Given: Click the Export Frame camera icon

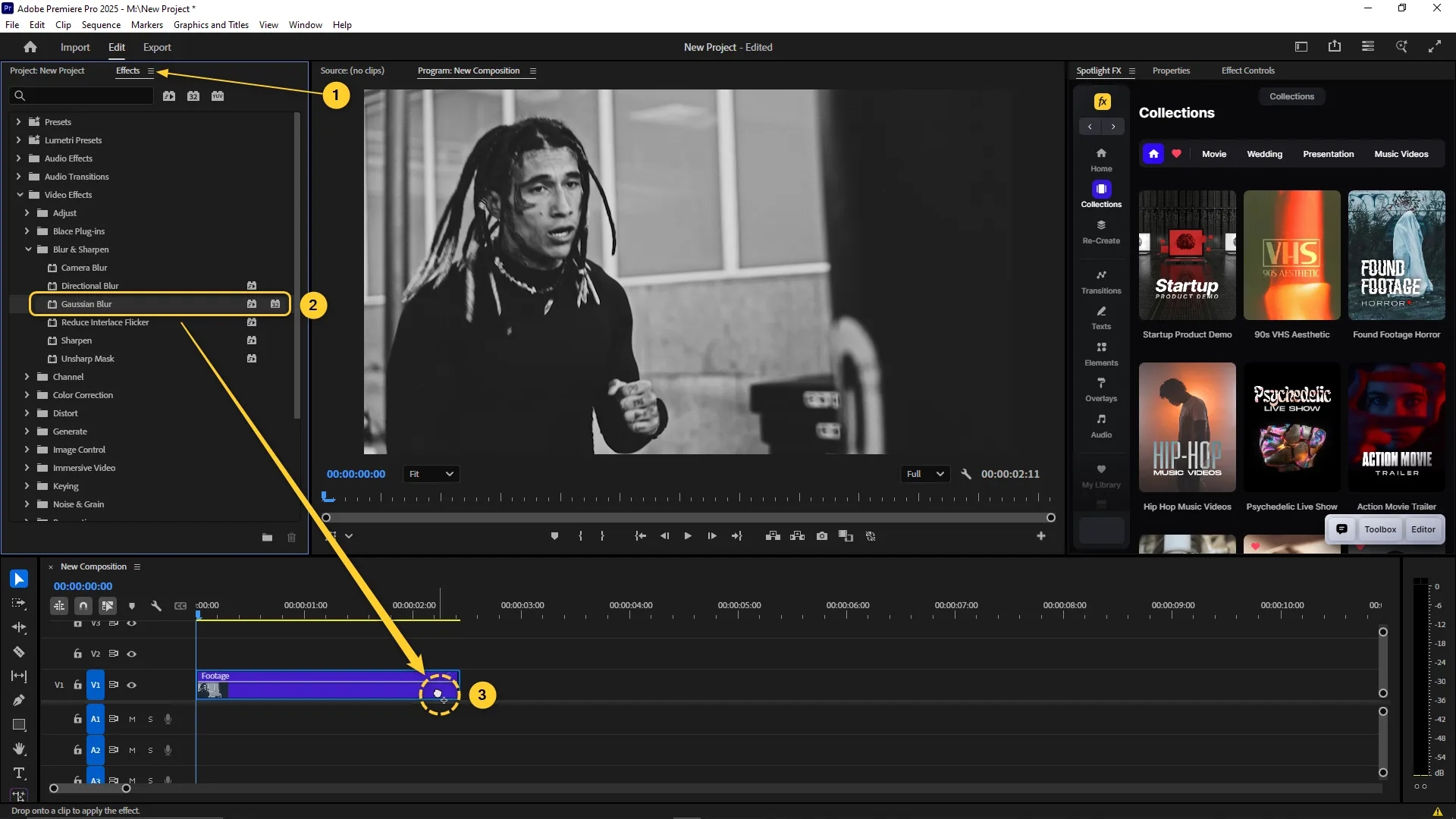Looking at the screenshot, I should coord(822,536).
